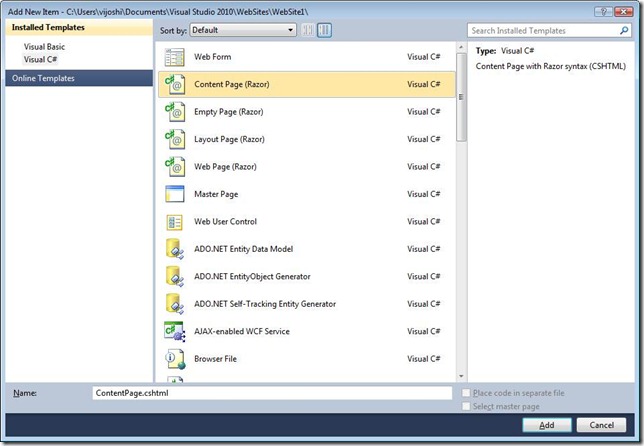
Task: Click the description "Content Page with Razor syntax"
Action: tap(550, 66)
